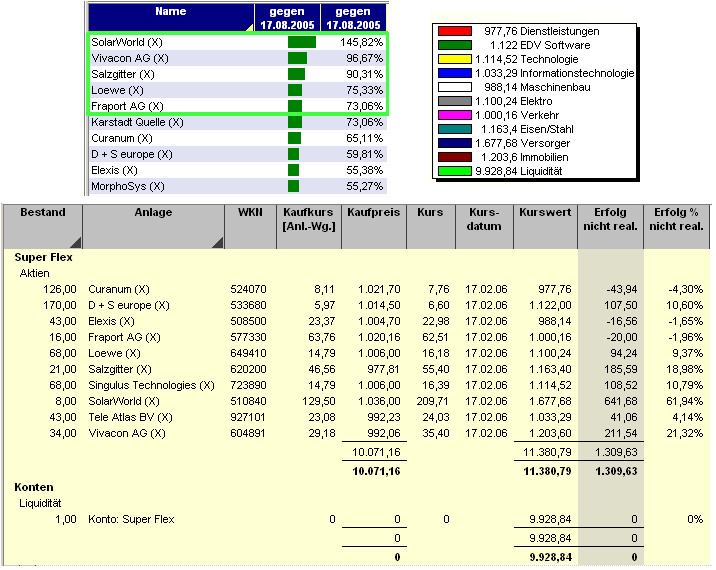Screen dimensions: 716x570
Task: Open sort triangle in Bestand header
Action: point(76,243)
